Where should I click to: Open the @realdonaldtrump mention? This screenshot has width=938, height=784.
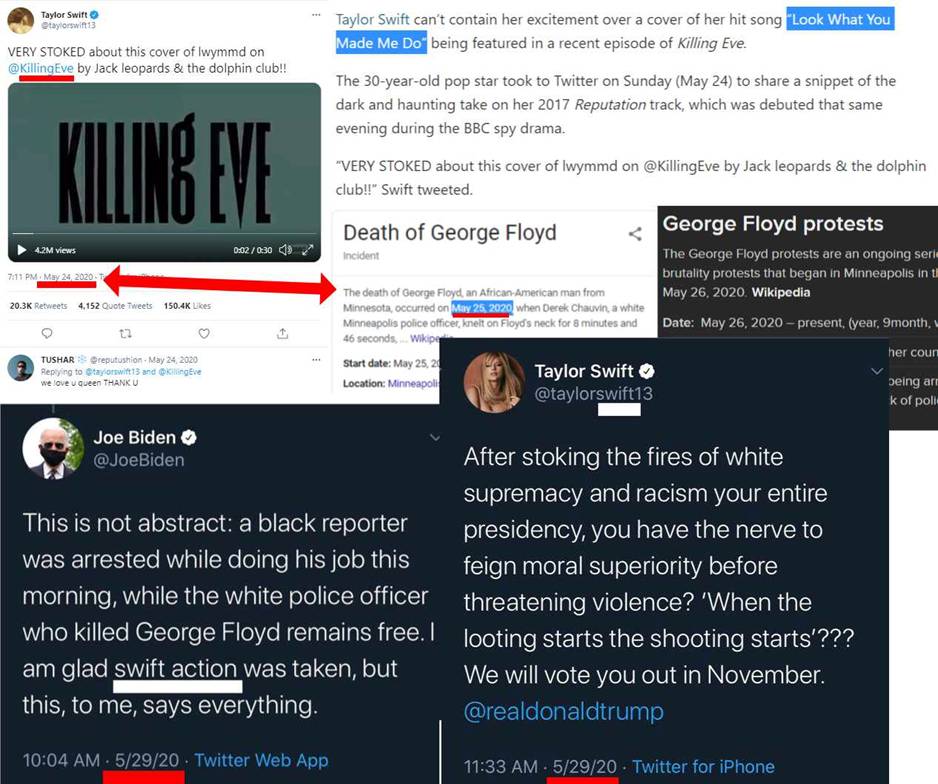pos(564,712)
